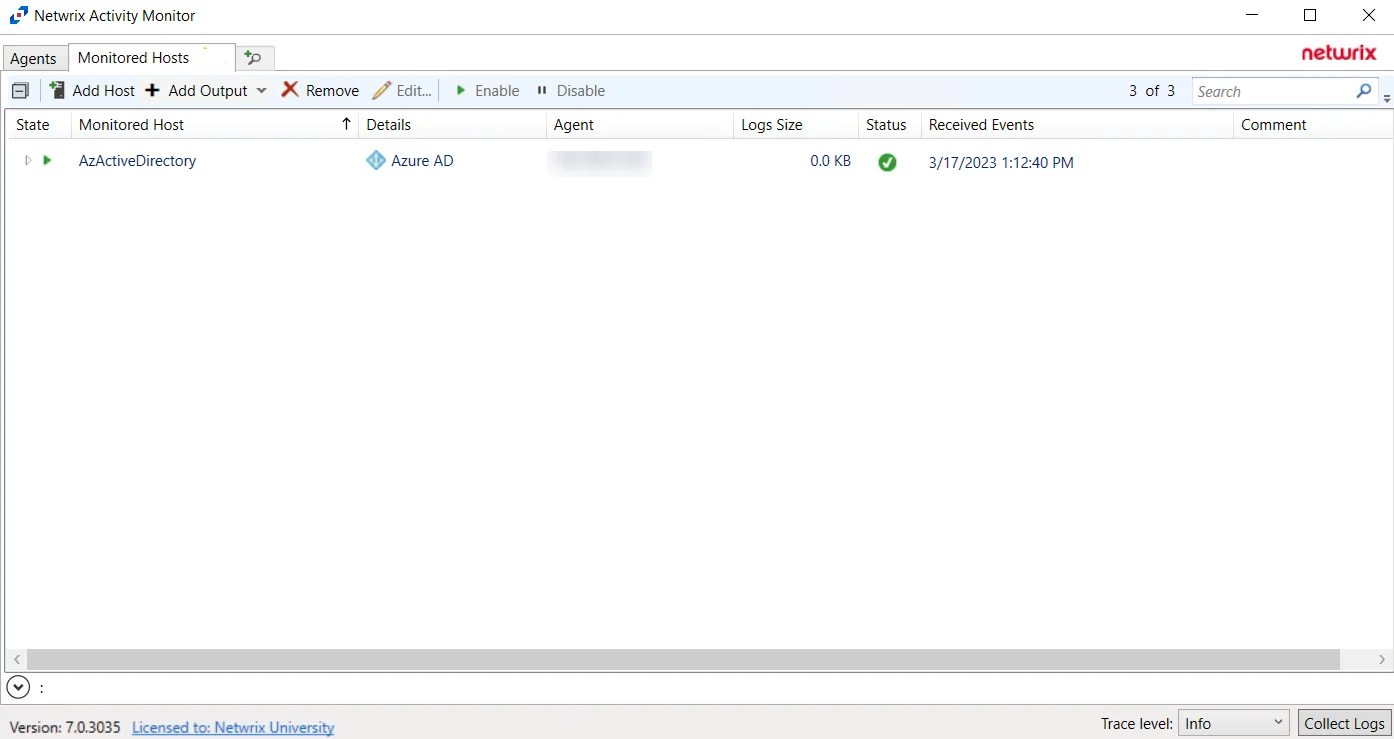This screenshot has height=739, width=1394.
Task: Open the Licensed to: Netwrix University link
Action: [233, 727]
